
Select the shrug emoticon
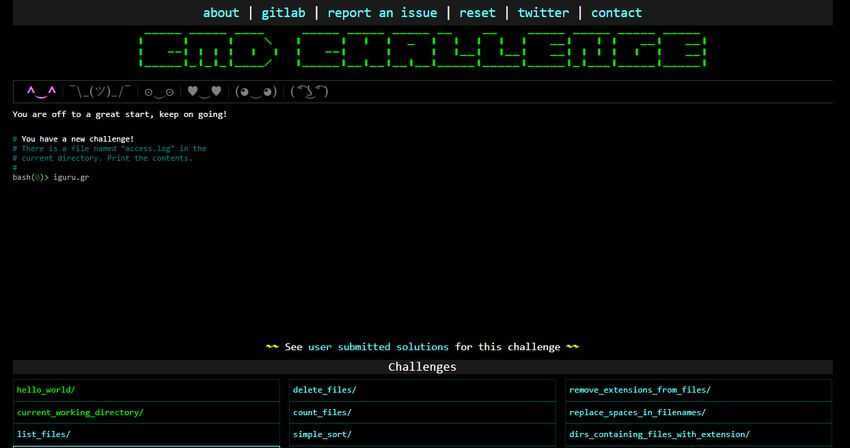tap(100, 92)
